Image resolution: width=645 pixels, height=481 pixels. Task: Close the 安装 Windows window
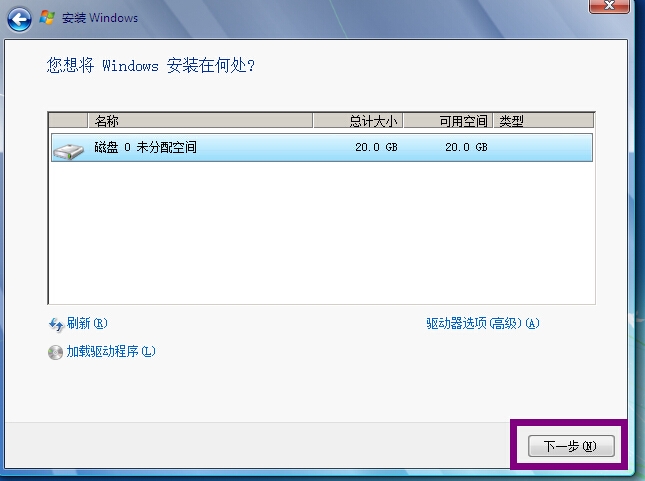tap(609, 6)
